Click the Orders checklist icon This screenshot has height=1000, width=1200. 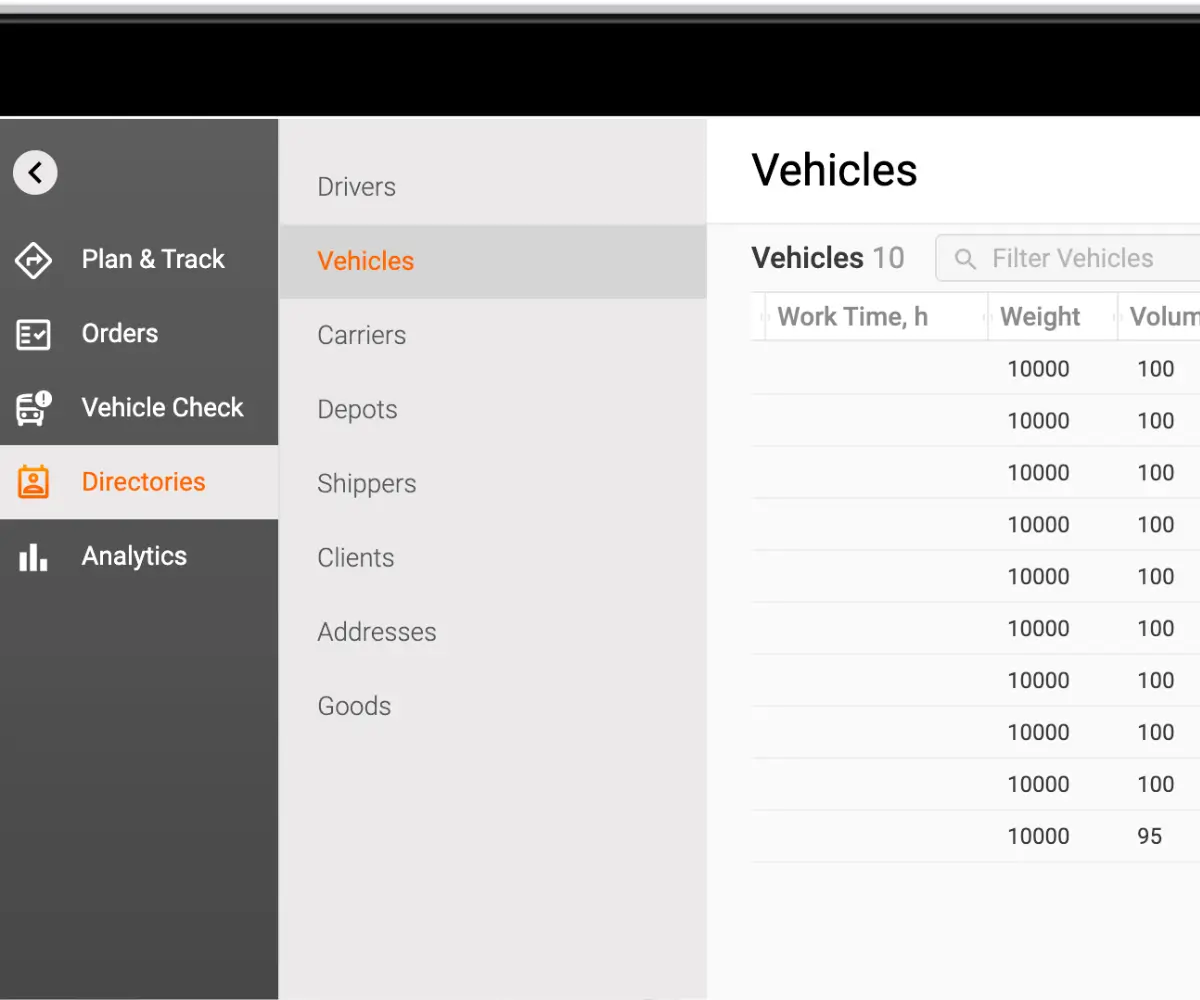(33, 334)
